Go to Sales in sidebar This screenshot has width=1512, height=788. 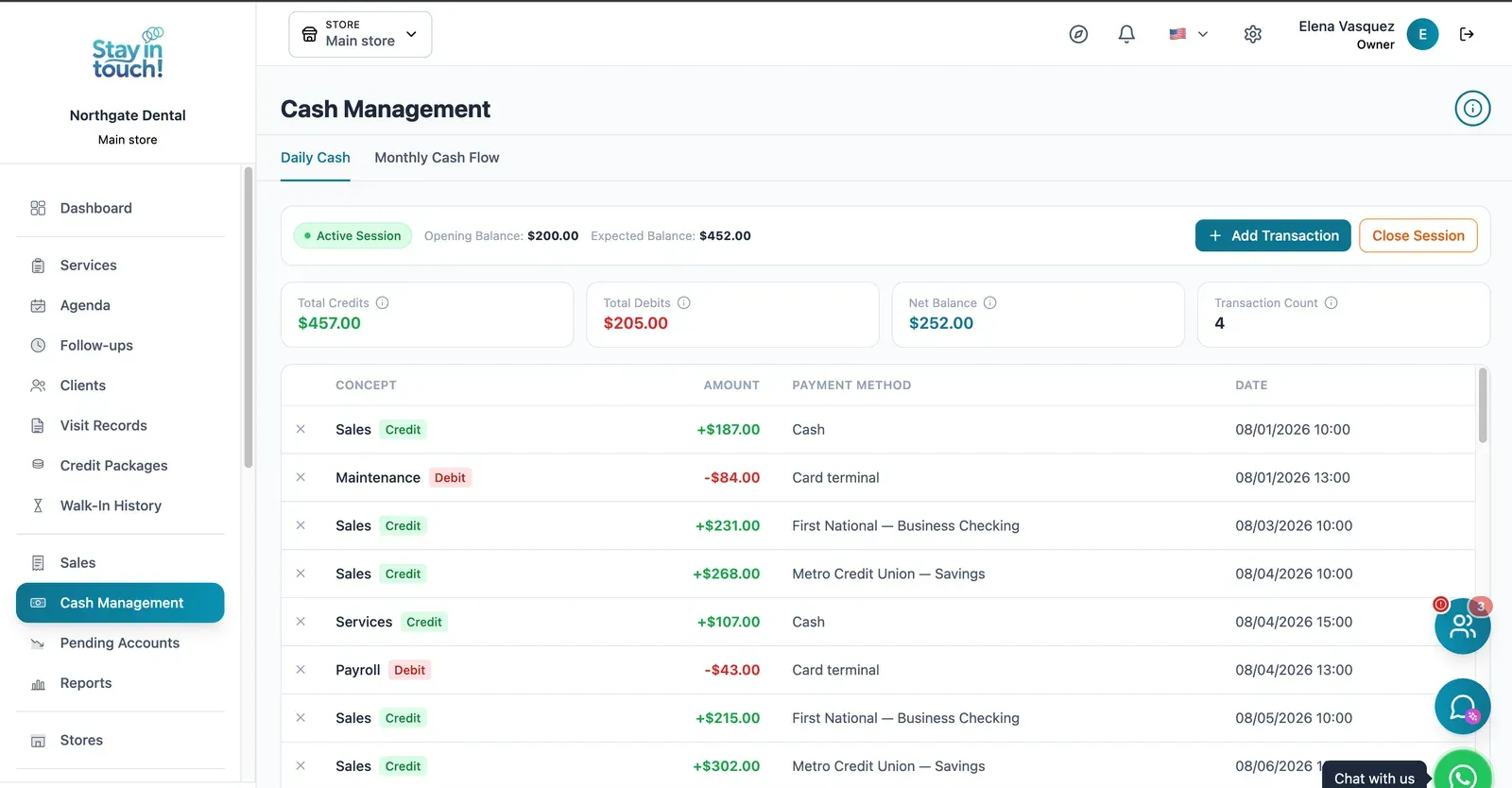(x=120, y=563)
